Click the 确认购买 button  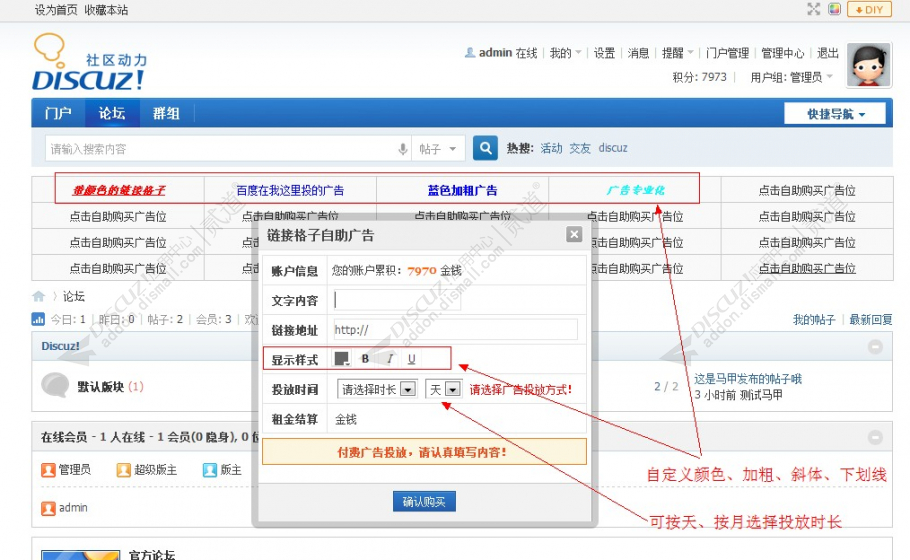[424, 501]
